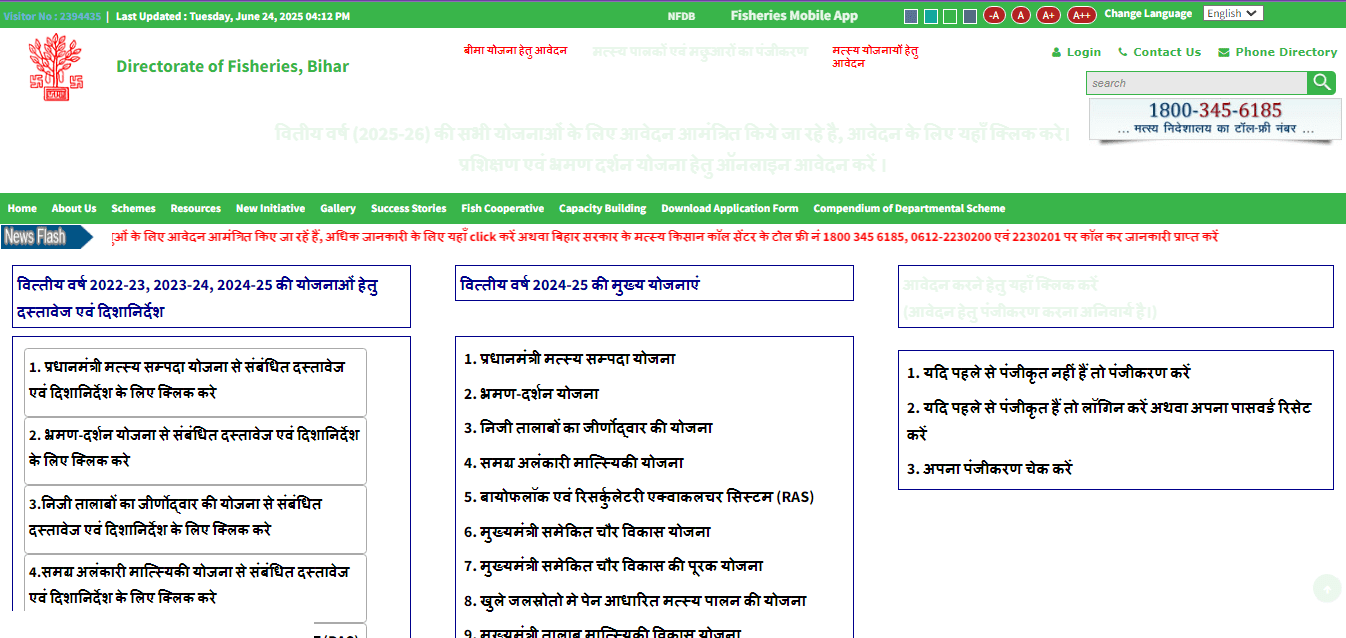Open the NFDB link in top bar

pyautogui.click(x=681, y=16)
